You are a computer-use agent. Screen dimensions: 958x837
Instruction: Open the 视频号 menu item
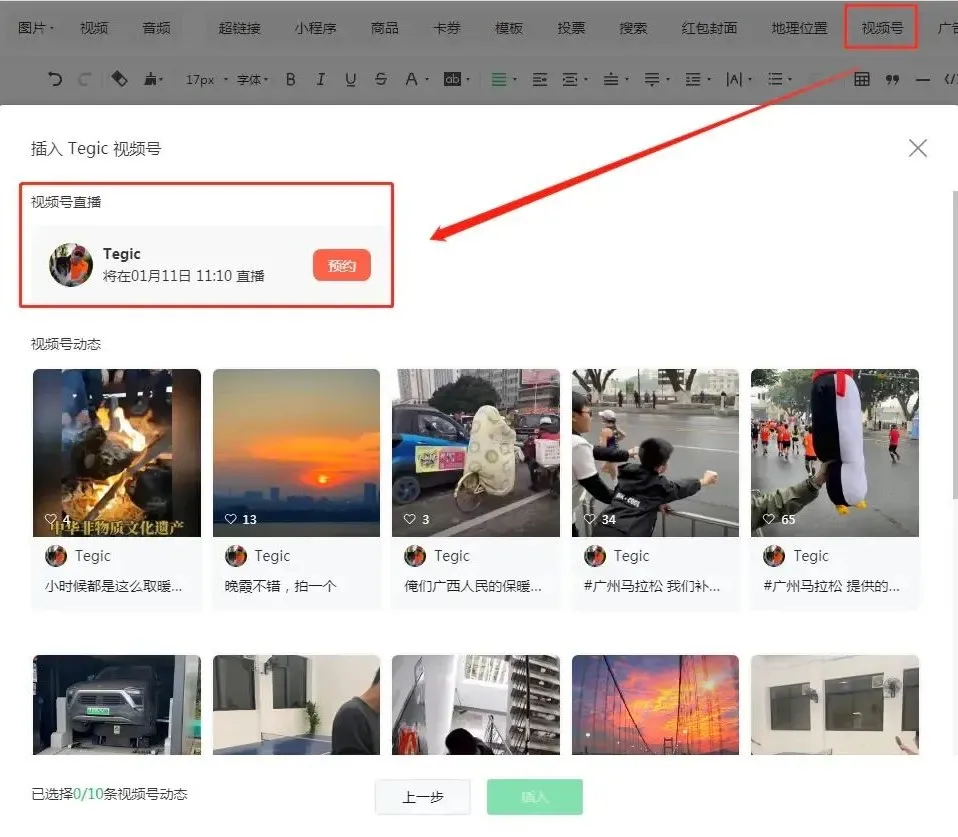881,27
